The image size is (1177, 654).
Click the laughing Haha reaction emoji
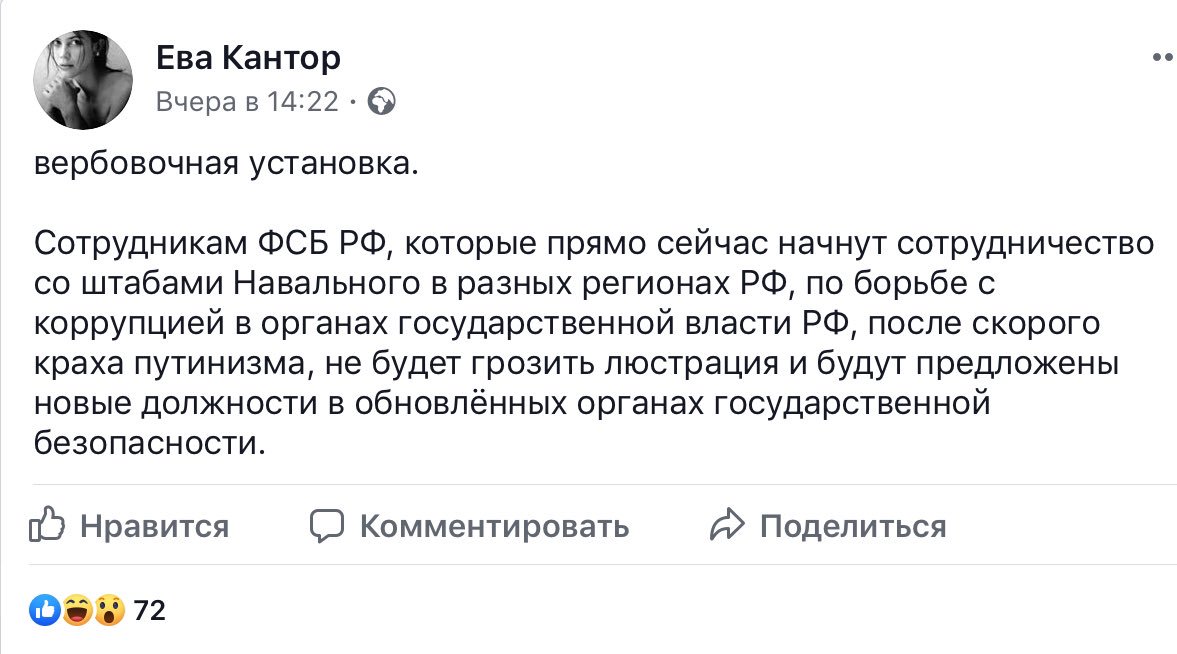tap(77, 609)
